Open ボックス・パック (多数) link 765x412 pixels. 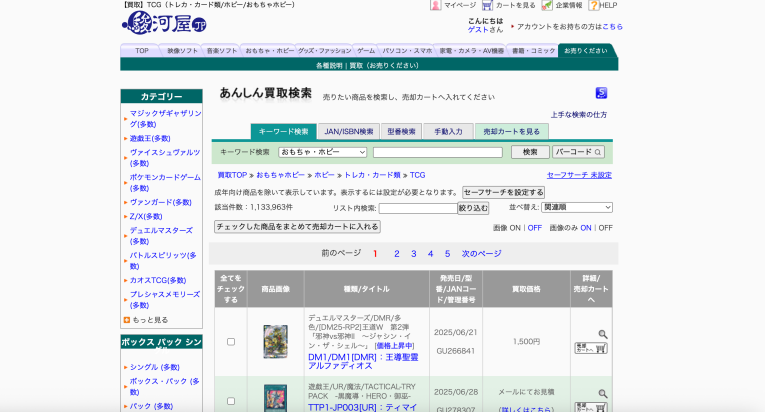point(164,387)
